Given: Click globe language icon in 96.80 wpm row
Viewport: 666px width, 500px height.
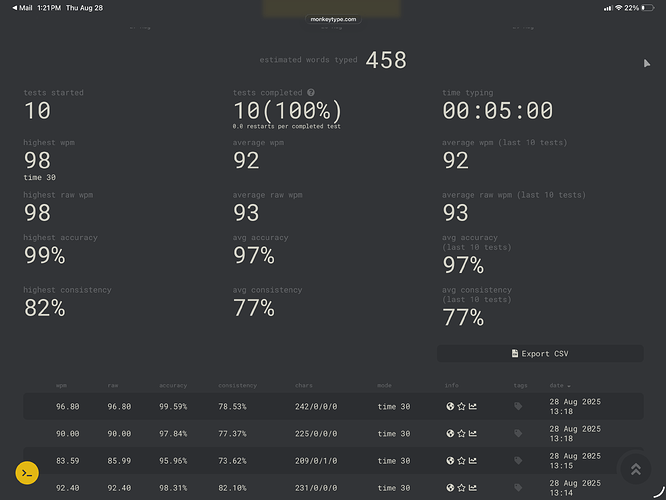Looking at the screenshot, I should point(450,406).
